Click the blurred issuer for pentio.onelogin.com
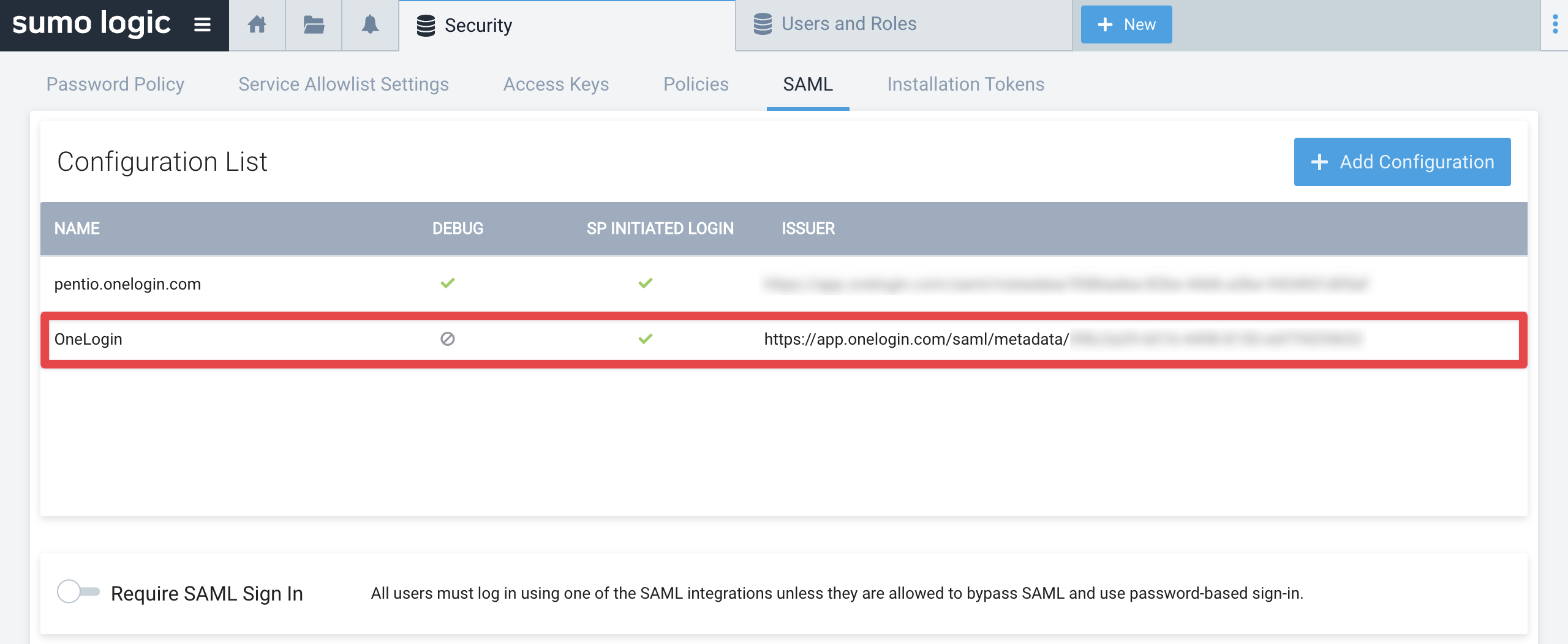Image resolution: width=1568 pixels, height=644 pixels. coord(1066,284)
